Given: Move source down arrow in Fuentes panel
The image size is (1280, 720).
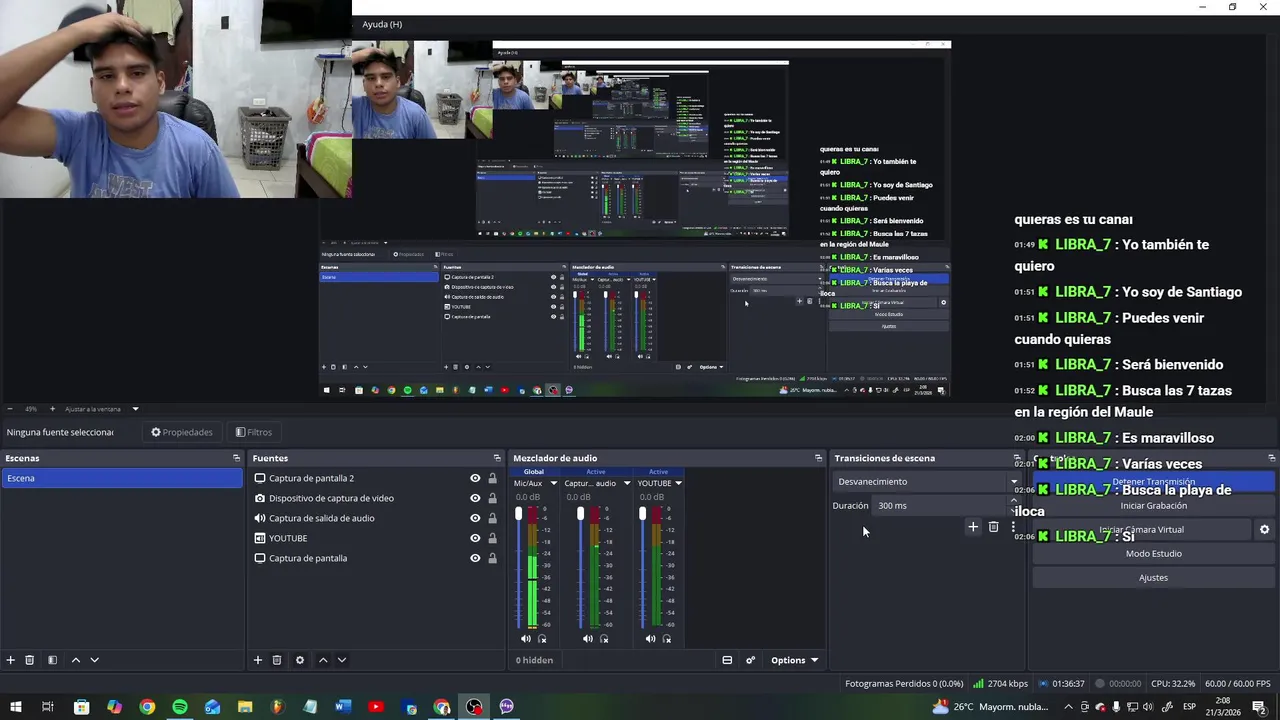Looking at the screenshot, I should (x=341, y=660).
